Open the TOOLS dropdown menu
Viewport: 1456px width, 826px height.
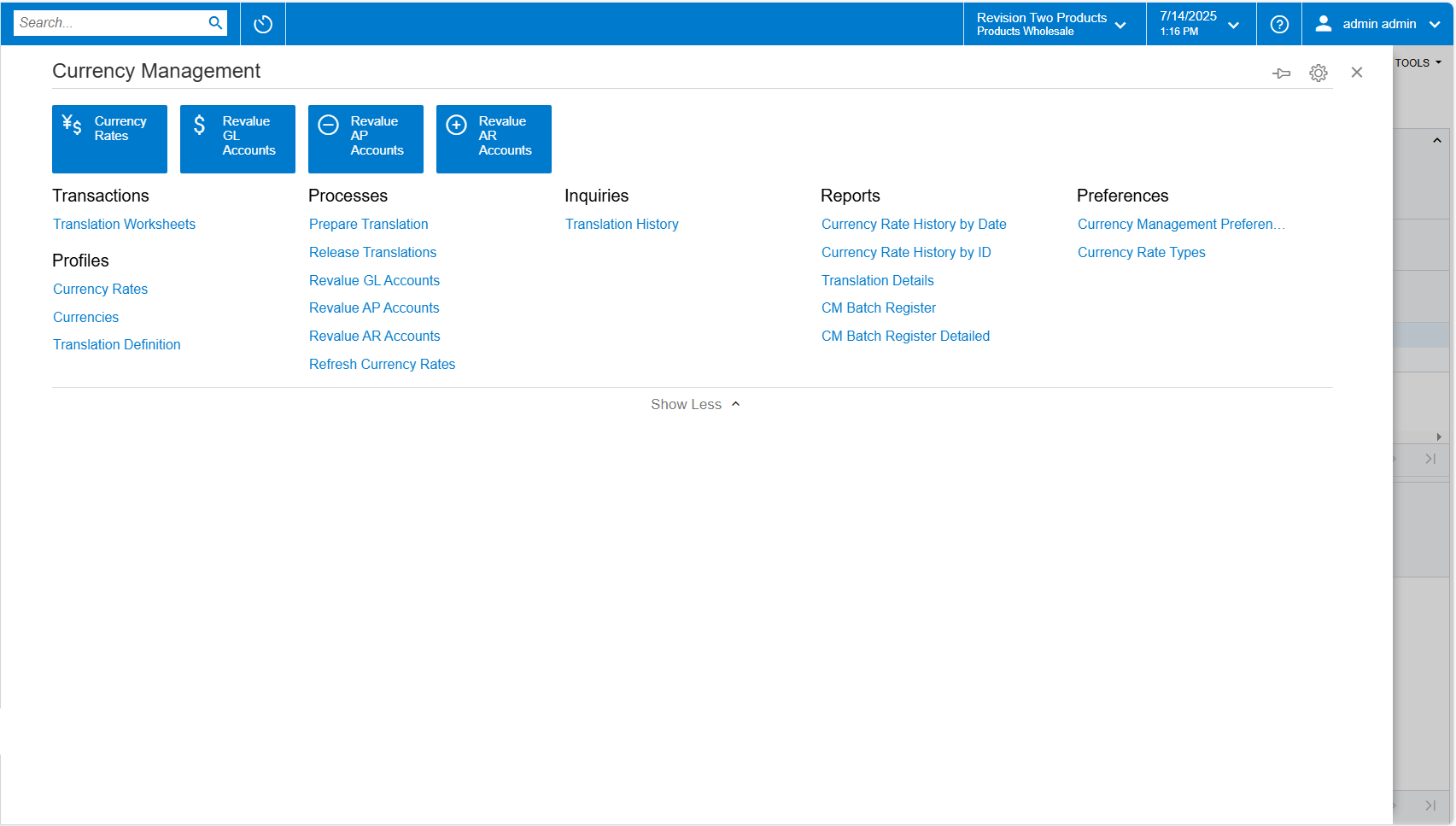coord(1418,62)
